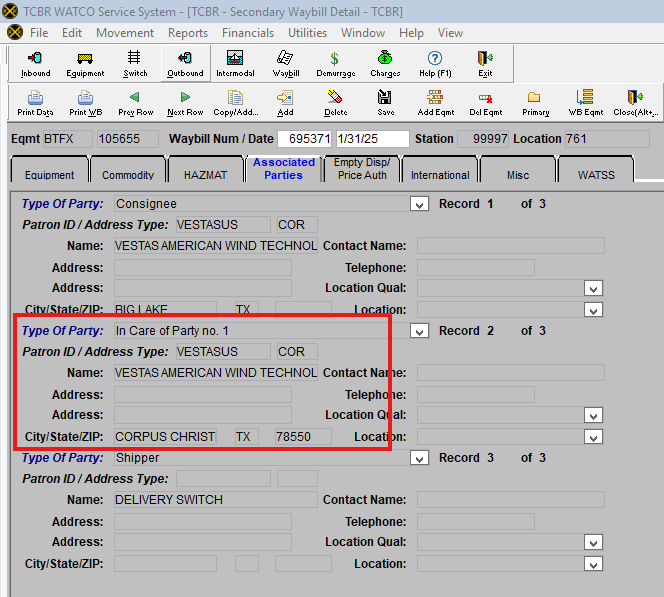The height and width of the screenshot is (597, 664).
Task: Click the Waybill Num field 695371
Action: pos(304,139)
